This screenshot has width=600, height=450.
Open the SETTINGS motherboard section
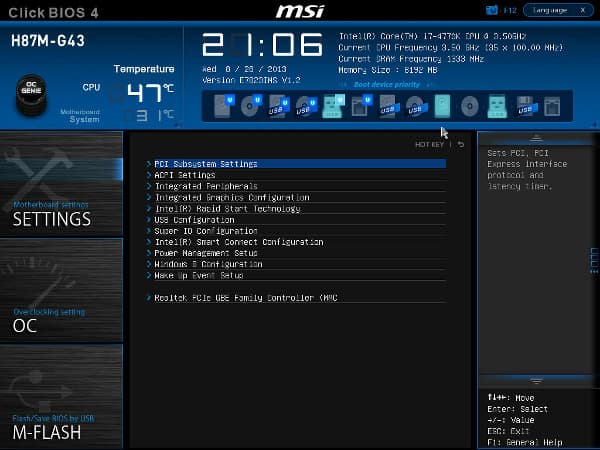pos(61,184)
